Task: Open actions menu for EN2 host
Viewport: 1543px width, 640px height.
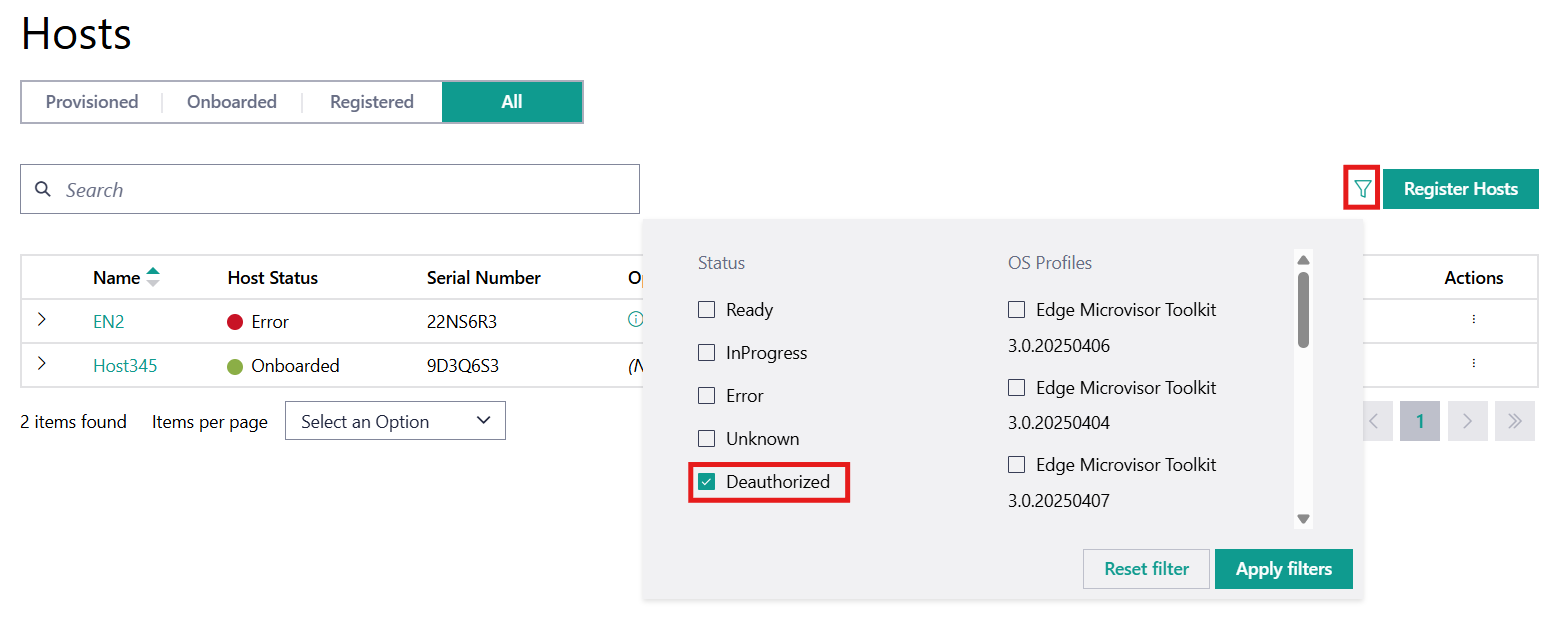Action: (1473, 320)
